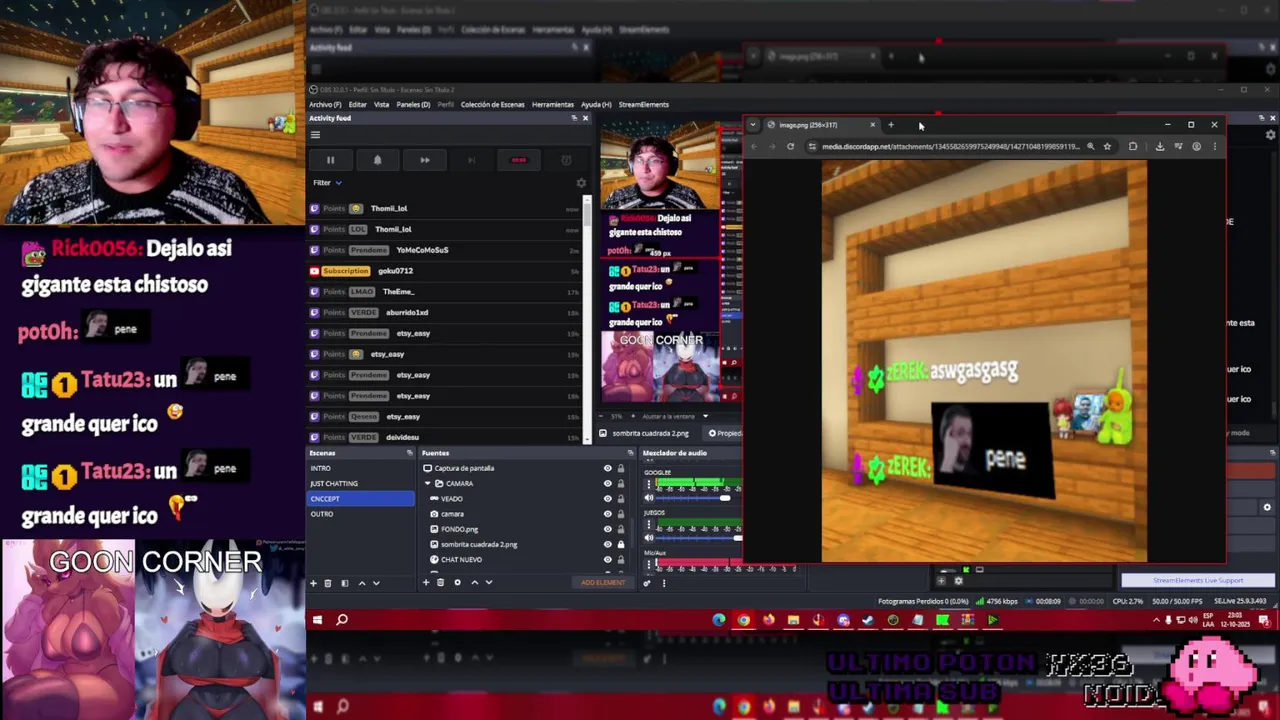
Task: Select the INTRO scene
Action: (x=361, y=468)
